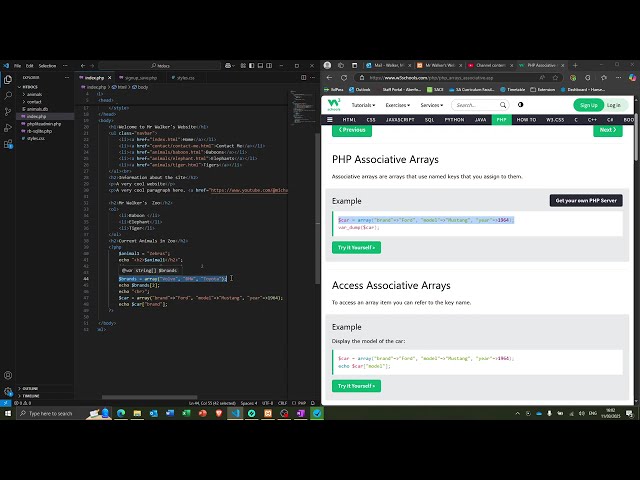Open the Explorer view in VS Code activity bar
Viewport: 640px width, 480px height.
pyautogui.click(x=8, y=80)
